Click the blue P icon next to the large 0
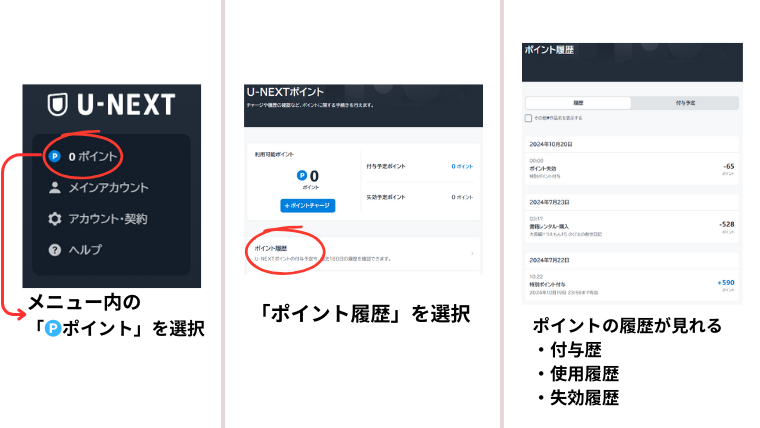The image size is (760, 428). pyautogui.click(x=302, y=175)
